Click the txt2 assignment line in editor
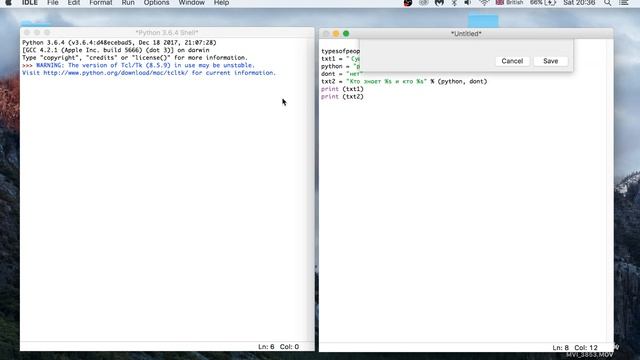The width and height of the screenshot is (640, 360). point(404,82)
